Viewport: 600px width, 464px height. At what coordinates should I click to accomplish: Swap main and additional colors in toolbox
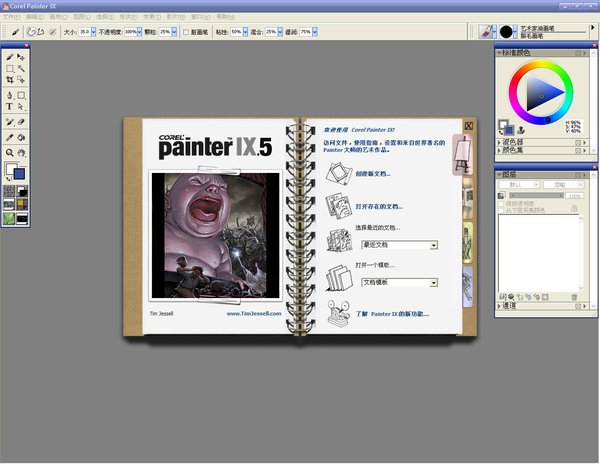8,179
